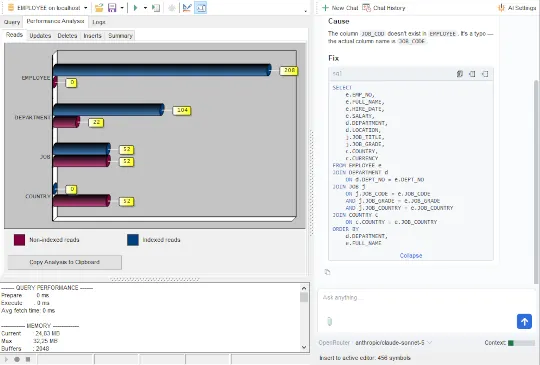Select the Reads sub-tab
540x365 pixels.
[x=14, y=35]
